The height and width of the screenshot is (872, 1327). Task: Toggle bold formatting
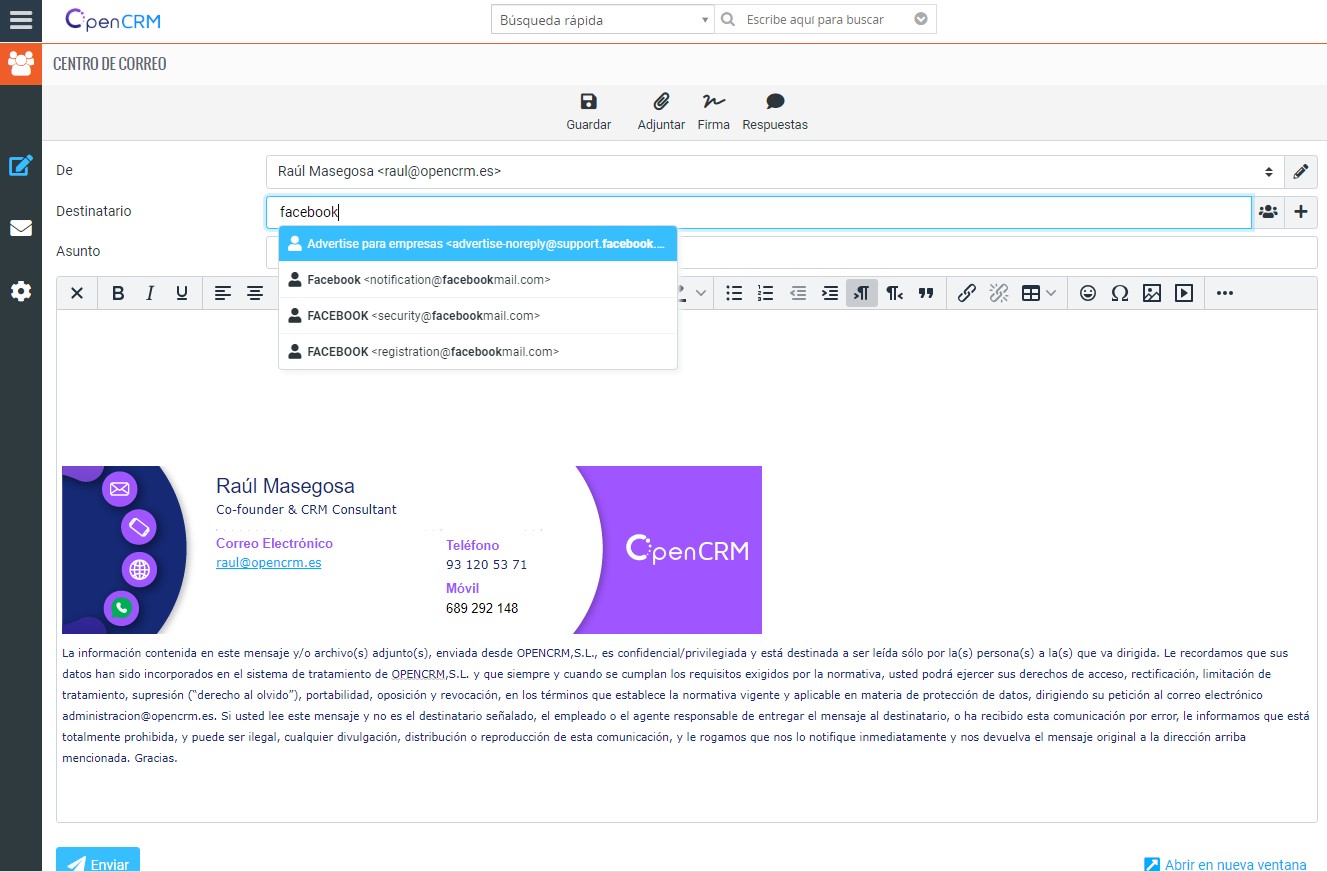click(118, 293)
